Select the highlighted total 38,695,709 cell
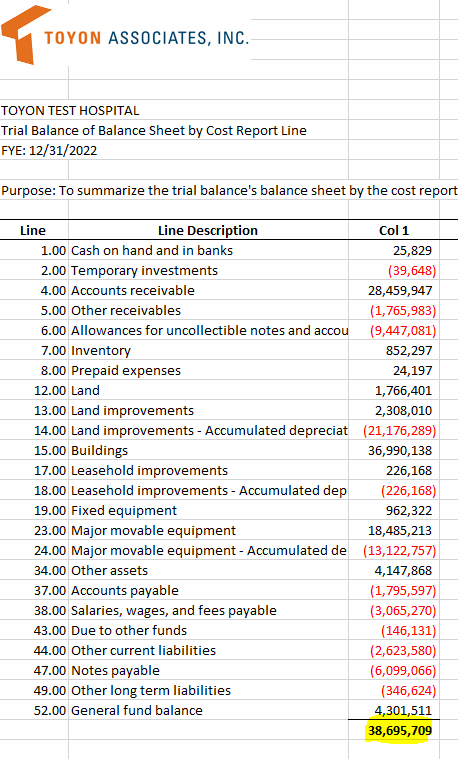Image resolution: width=458 pixels, height=759 pixels. [x=394, y=730]
